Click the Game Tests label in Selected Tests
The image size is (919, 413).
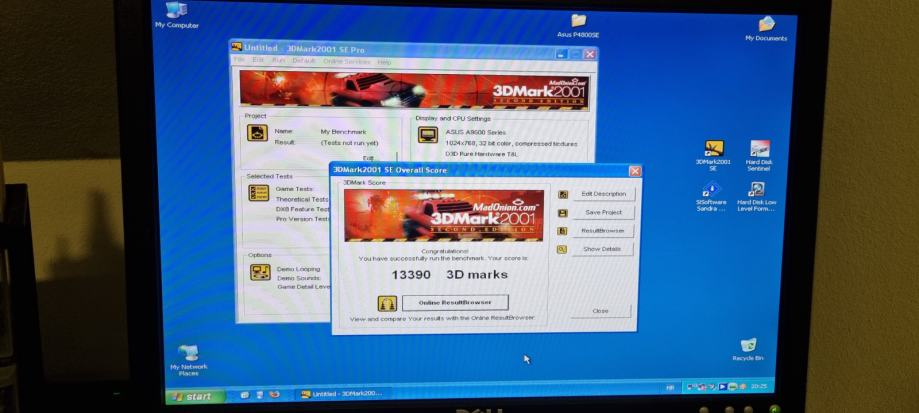pos(294,189)
